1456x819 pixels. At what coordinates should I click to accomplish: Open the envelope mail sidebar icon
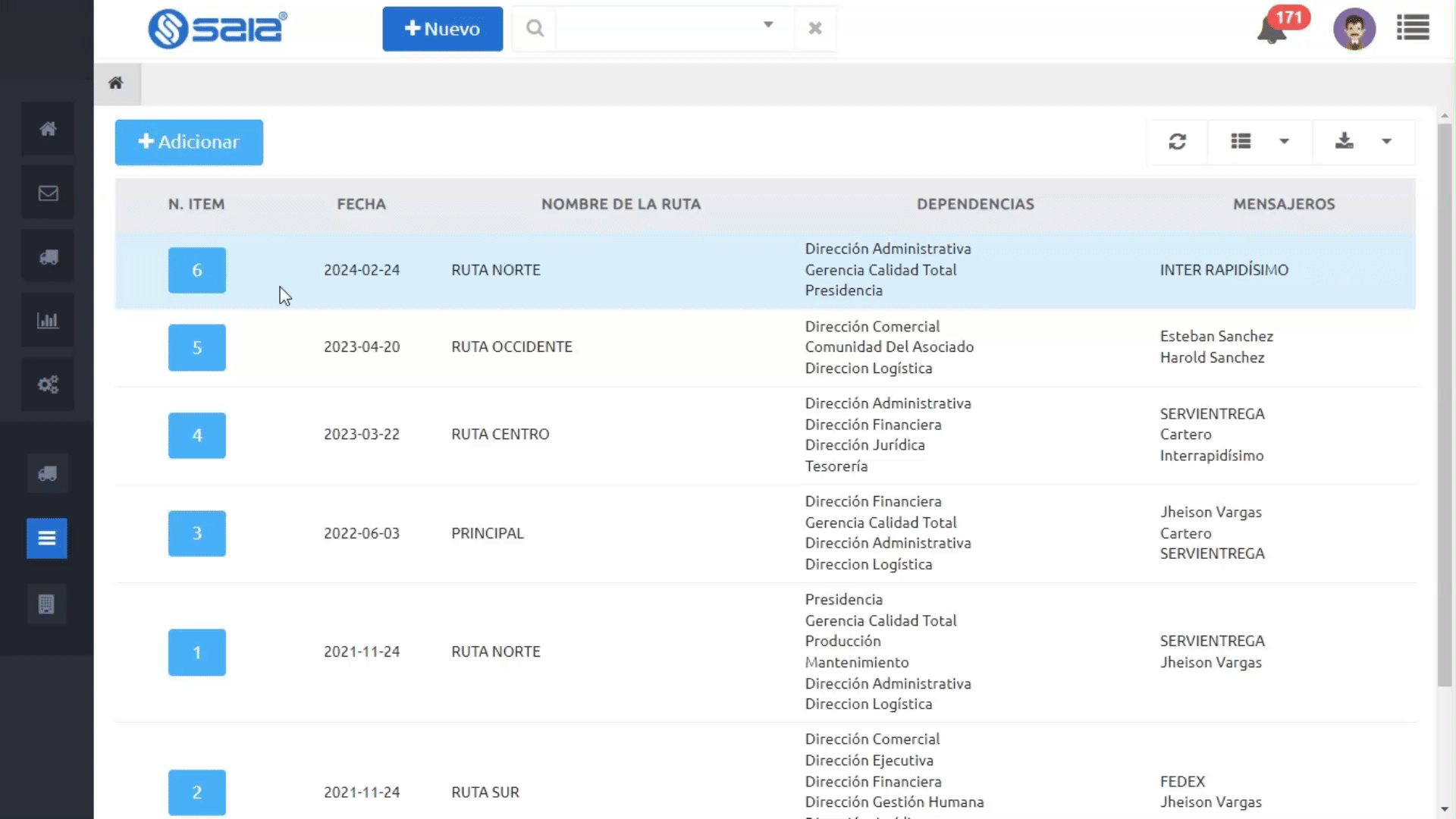pyautogui.click(x=48, y=193)
